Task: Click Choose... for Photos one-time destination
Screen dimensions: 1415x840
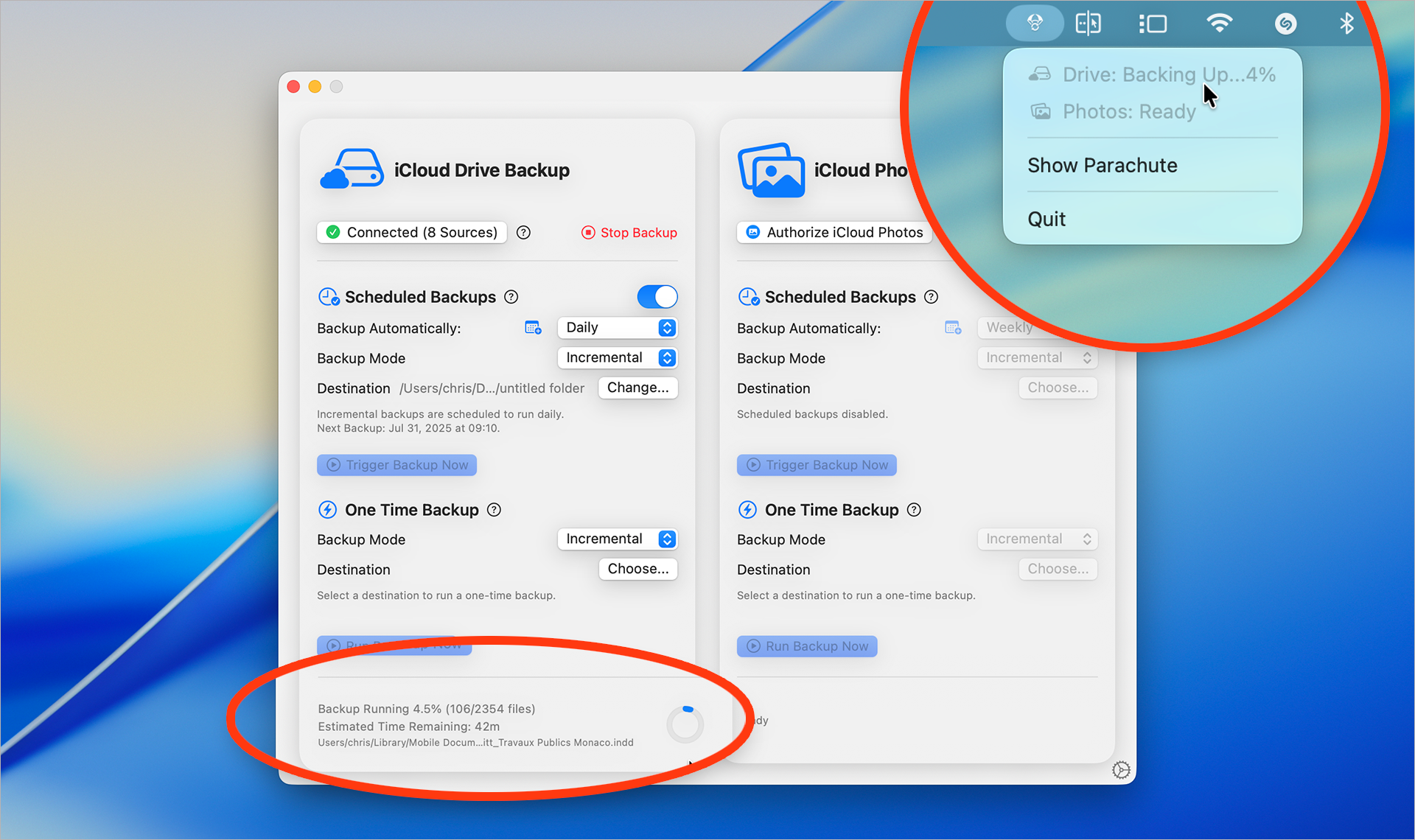Action: [1058, 570]
